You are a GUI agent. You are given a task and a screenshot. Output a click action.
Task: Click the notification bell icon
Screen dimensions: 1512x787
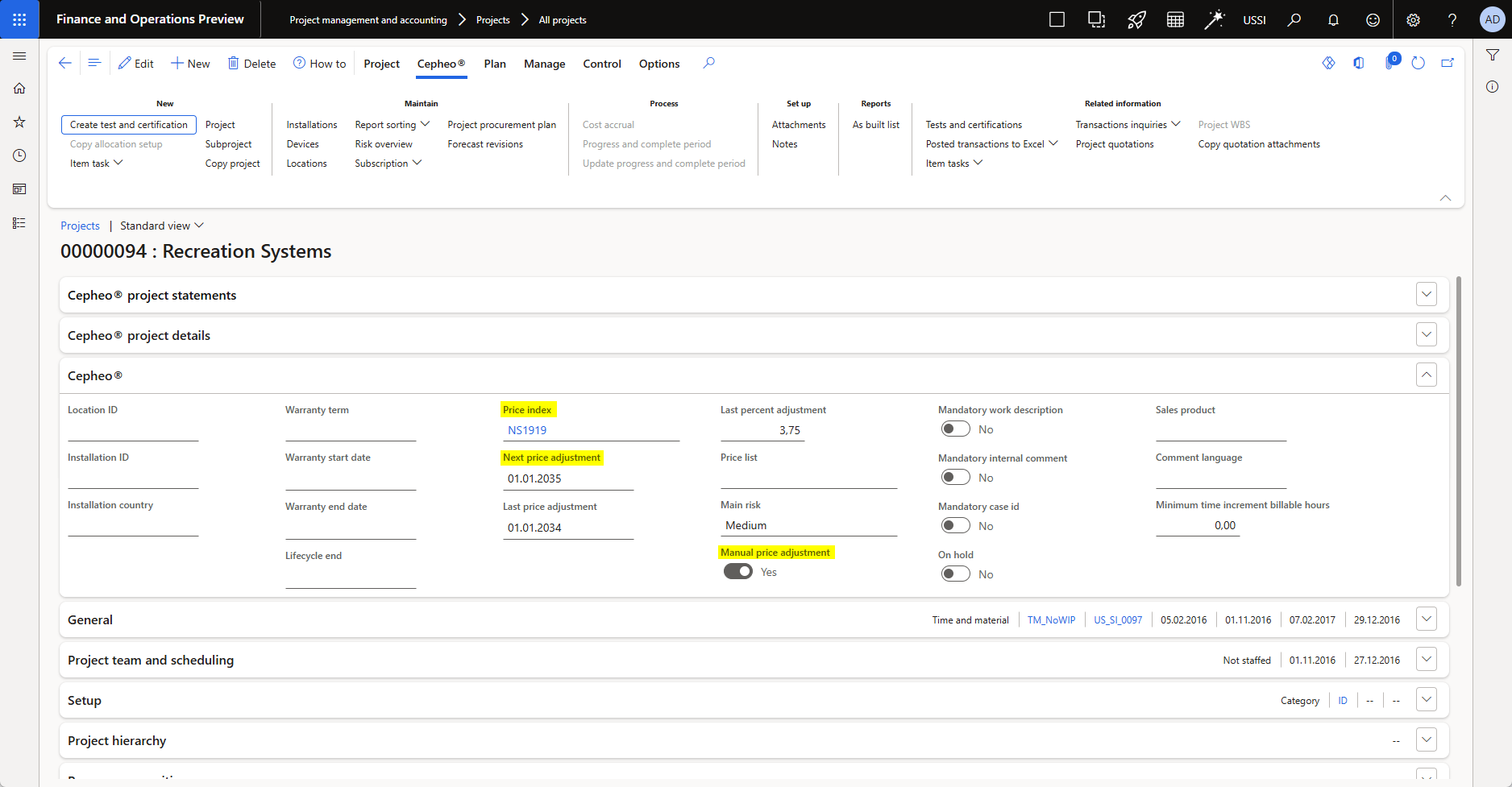[x=1333, y=20]
